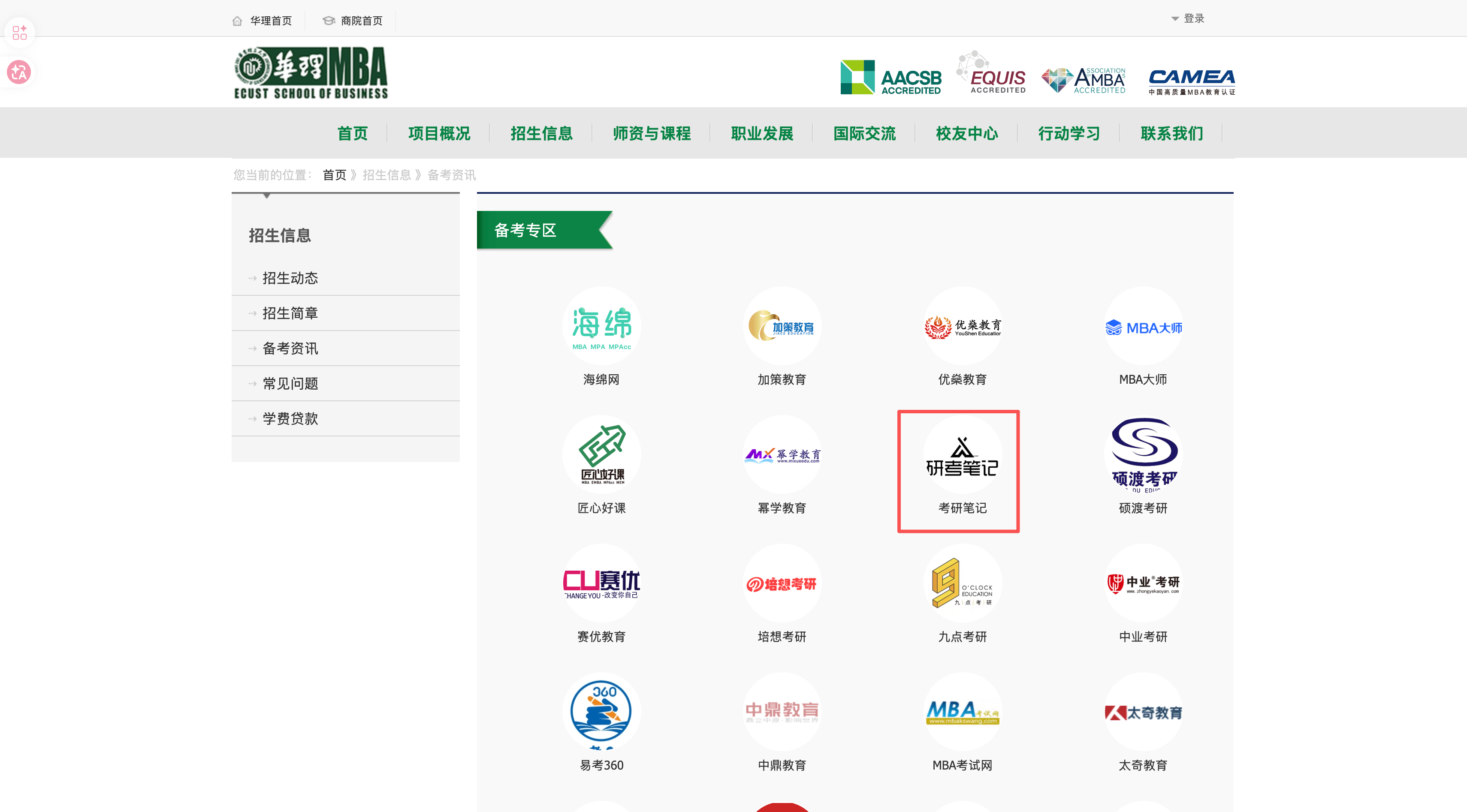The height and width of the screenshot is (812, 1467).
Task: Click the CAMEA certification badge
Action: pyautogui.click(x=1191, y=82)
